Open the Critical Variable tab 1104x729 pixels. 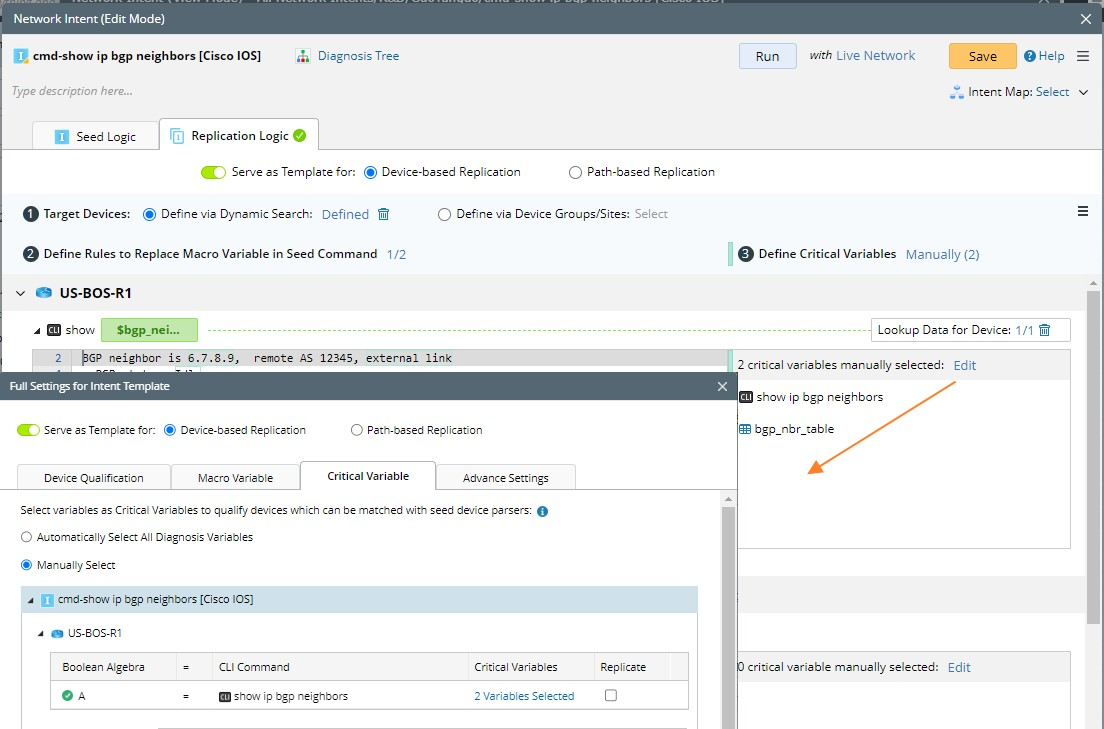(x=368, y=476)
